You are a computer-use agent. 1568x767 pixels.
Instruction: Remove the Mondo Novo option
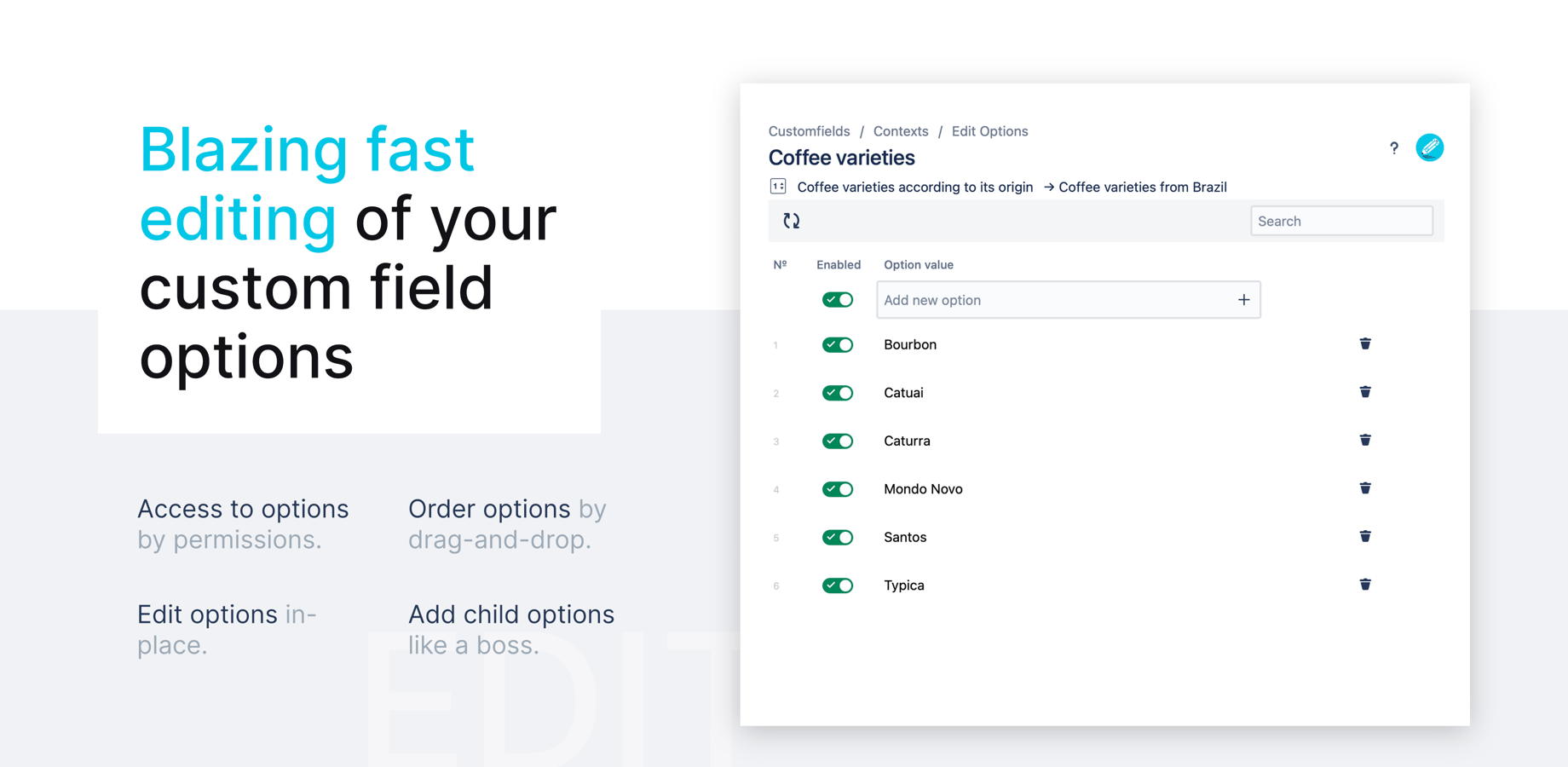click(1365, 488)
